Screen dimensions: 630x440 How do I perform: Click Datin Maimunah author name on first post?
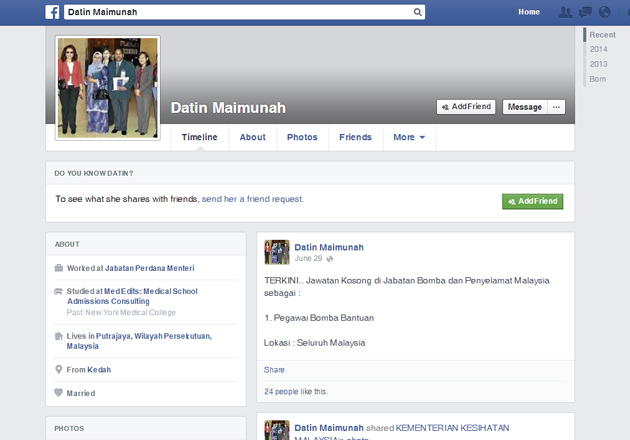click(329, 247)
